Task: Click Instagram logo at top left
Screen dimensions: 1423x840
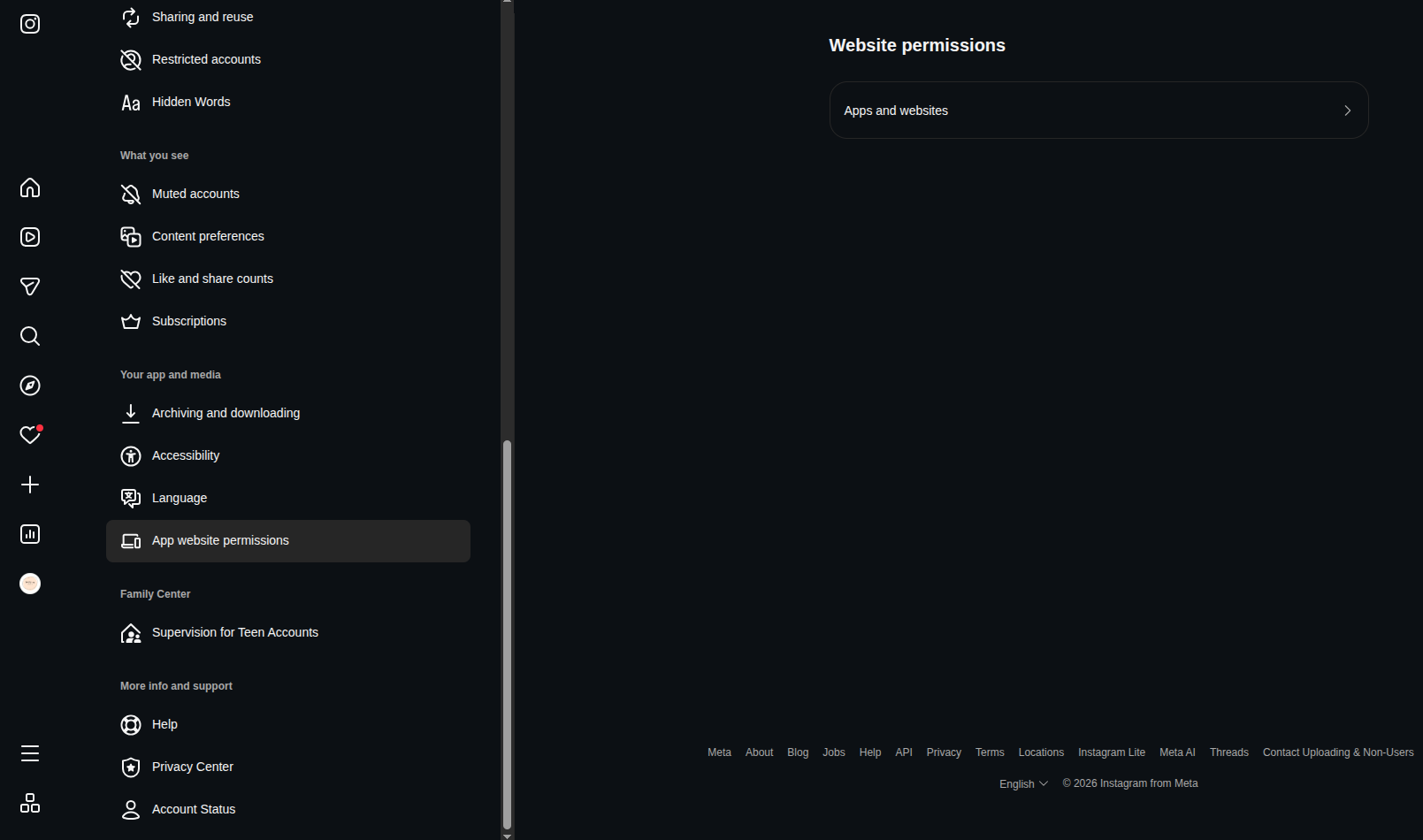Action: (30, 24)
